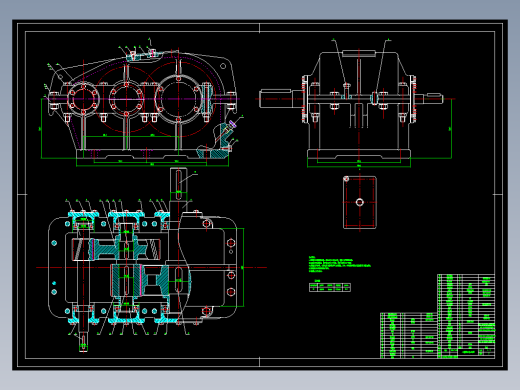Click the base plate of the side view
Screen dimensions: 520x390
359,154
